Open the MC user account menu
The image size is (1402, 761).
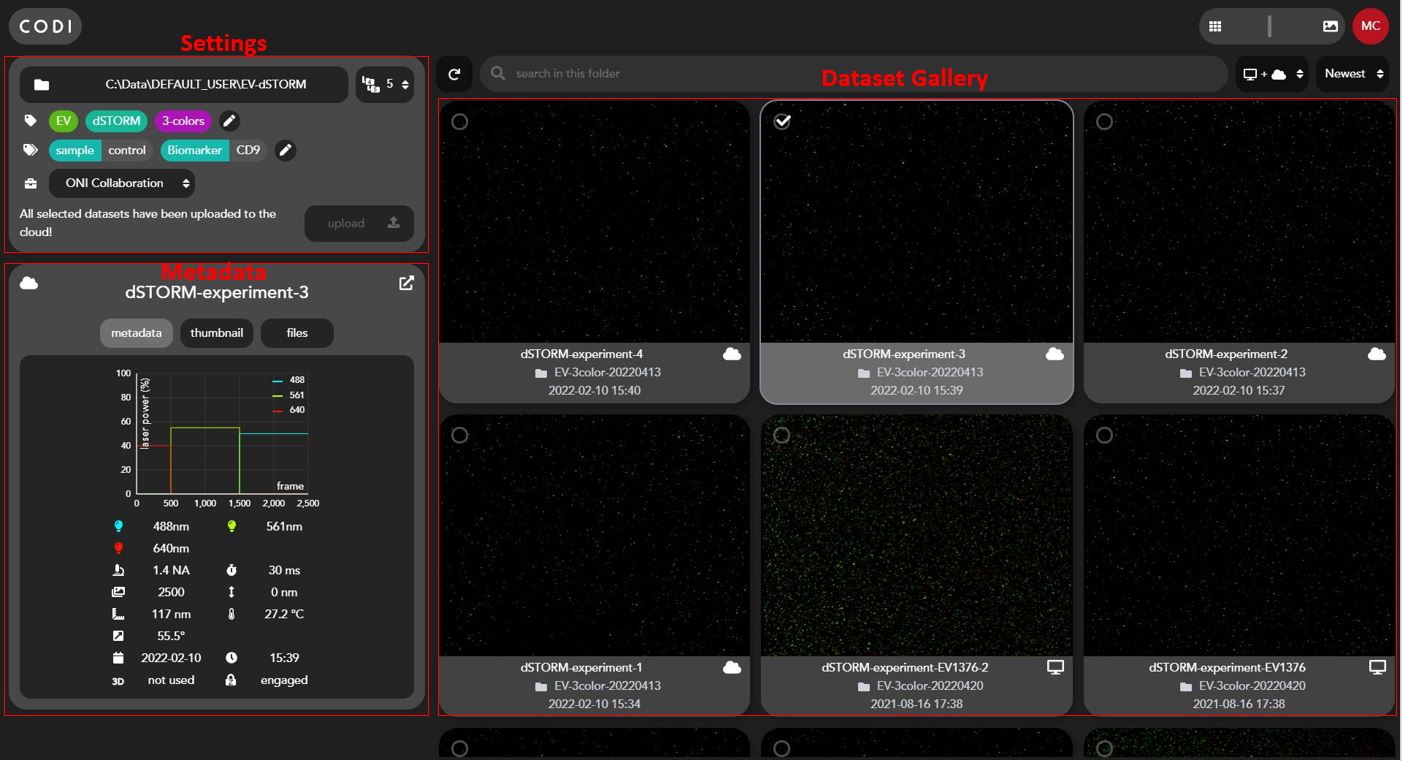click(1370, 26)
